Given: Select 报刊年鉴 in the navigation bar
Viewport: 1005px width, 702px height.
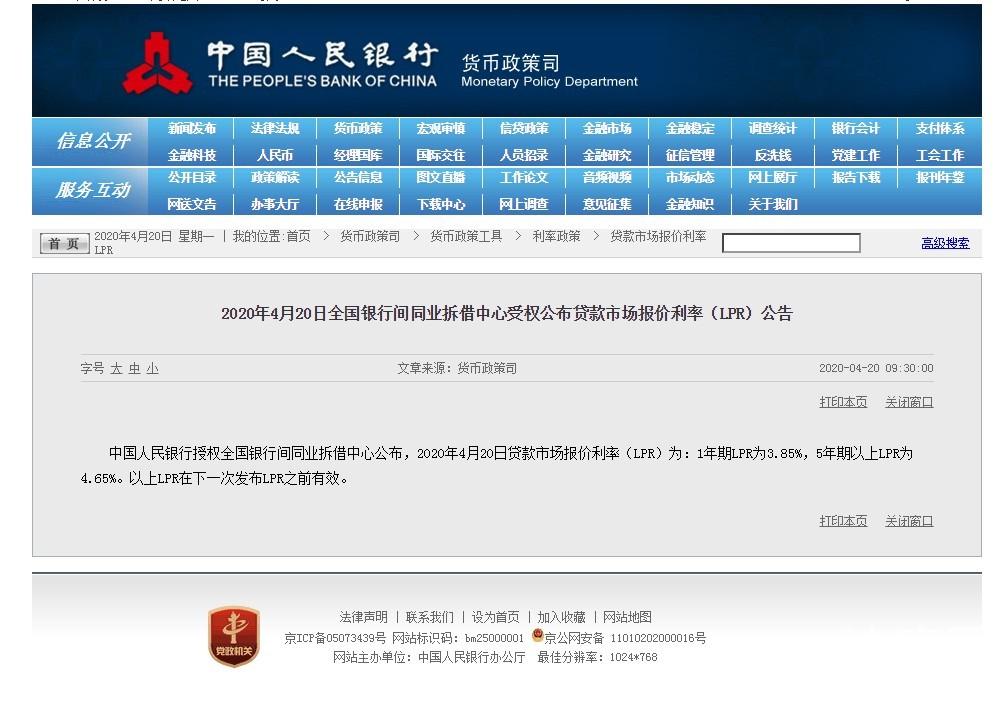Looking at the screenshot, I should pyautogui.click(x=940, y=177).
